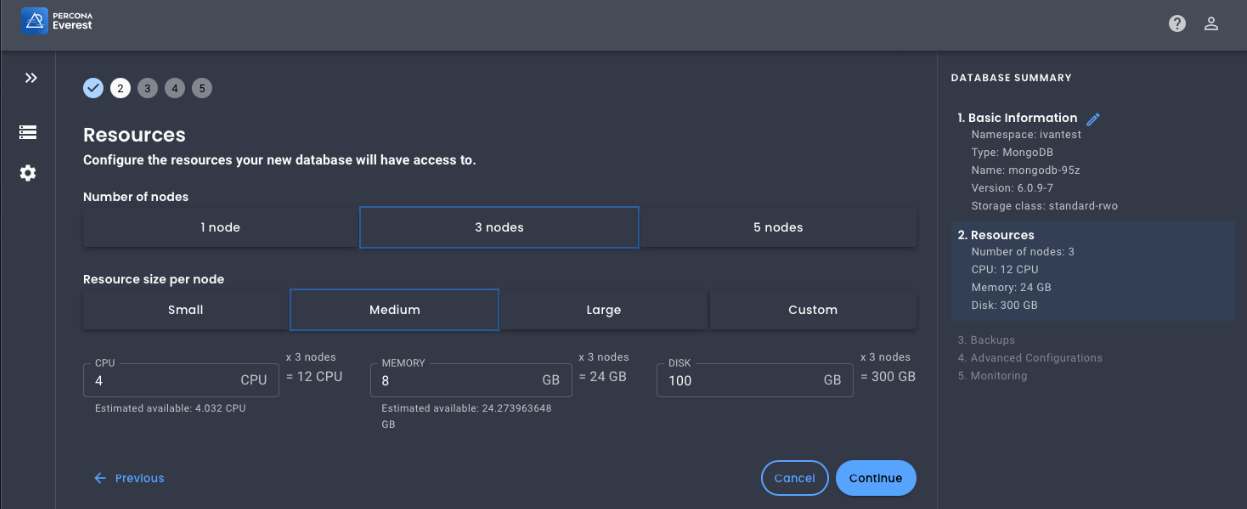
Task: Open the user account profile icon
Action: click(x=1211, y=24)
